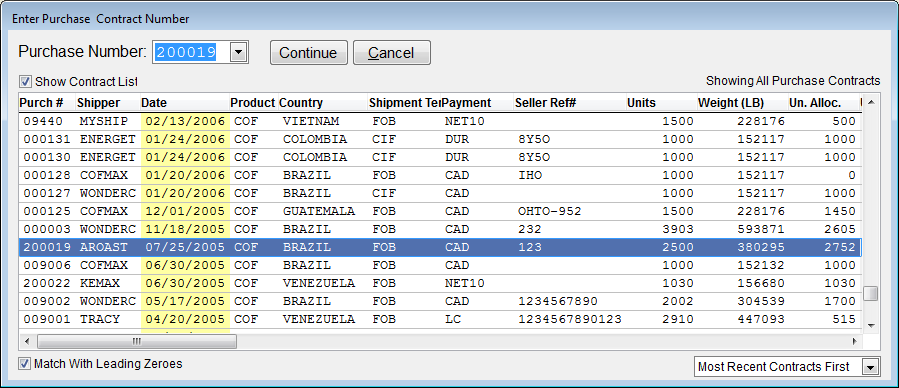Click the horizontal scrollbar right arrow
Viewport: 899px width, 388px height.
[x=855, y=342]
